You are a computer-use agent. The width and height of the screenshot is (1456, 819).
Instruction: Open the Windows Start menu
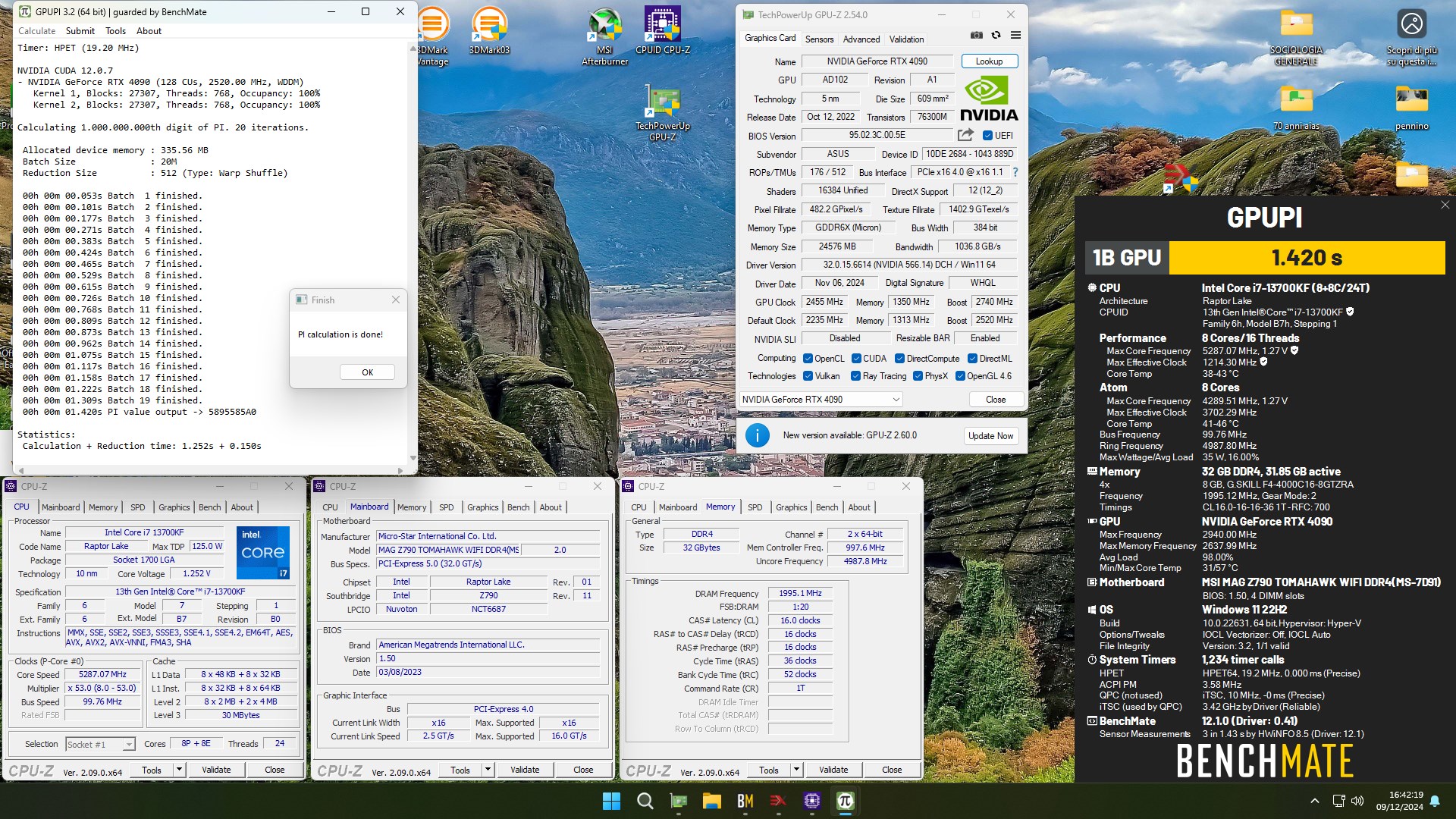611,801
